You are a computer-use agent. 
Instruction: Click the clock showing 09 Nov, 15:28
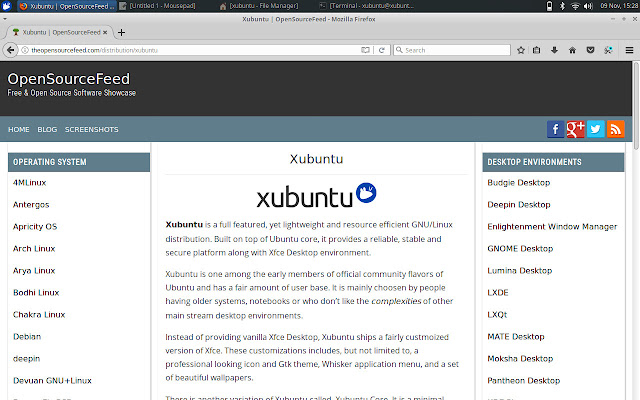pyautogui.click(x=619, y=6)
